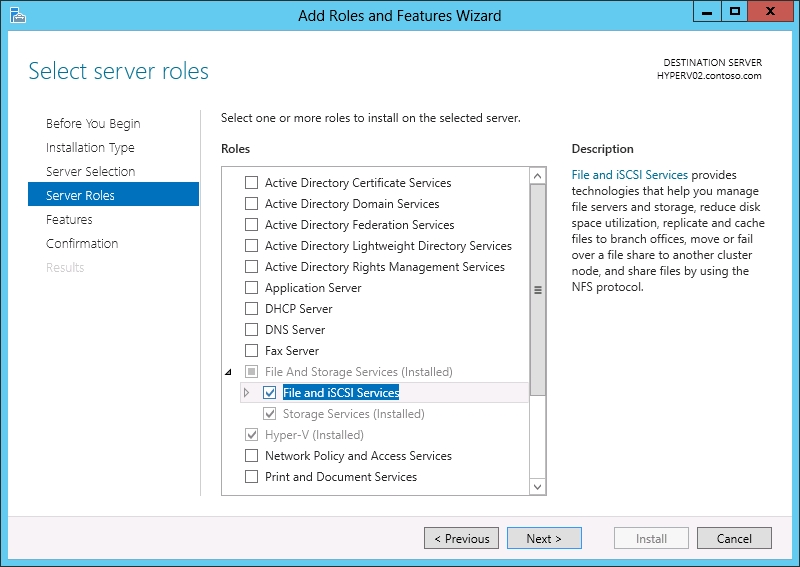Click the greyed-out Install button

click(x=651, y=538)
